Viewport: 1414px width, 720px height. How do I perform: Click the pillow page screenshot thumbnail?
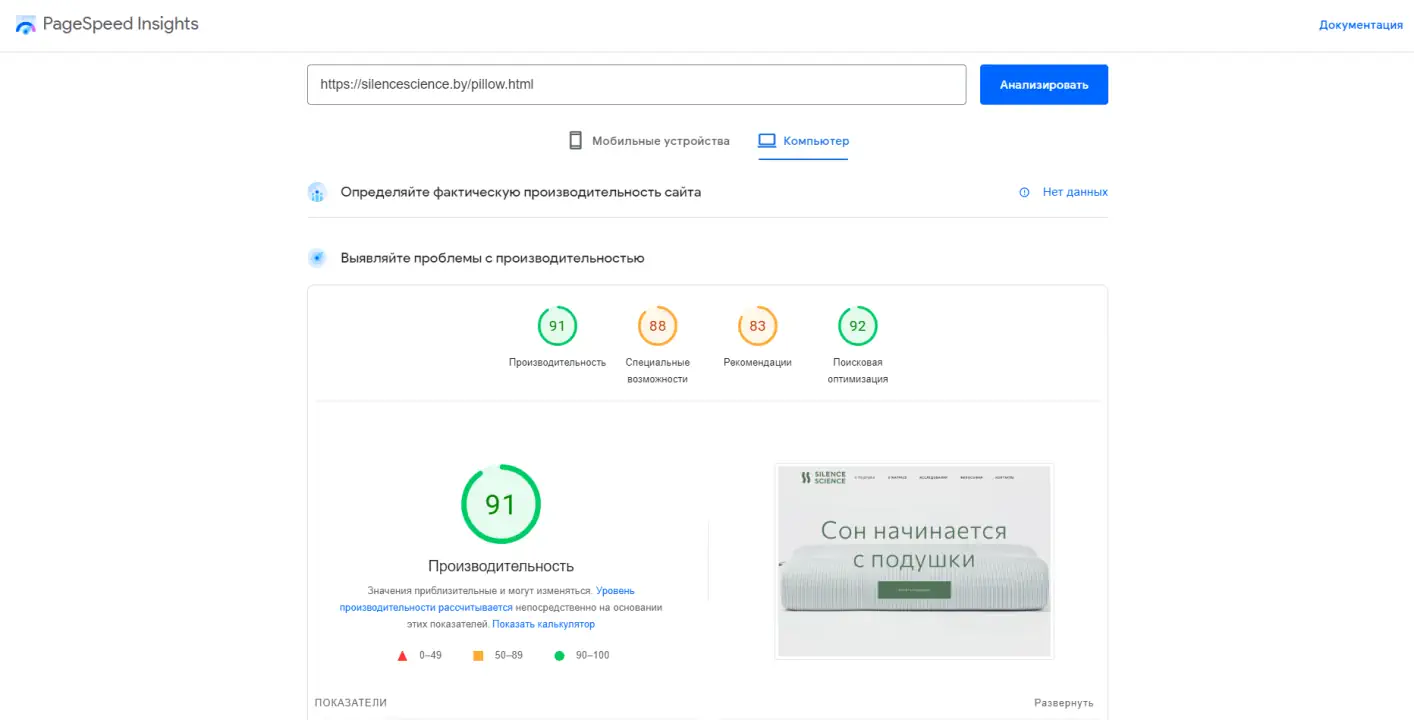(x=914, y=561)
